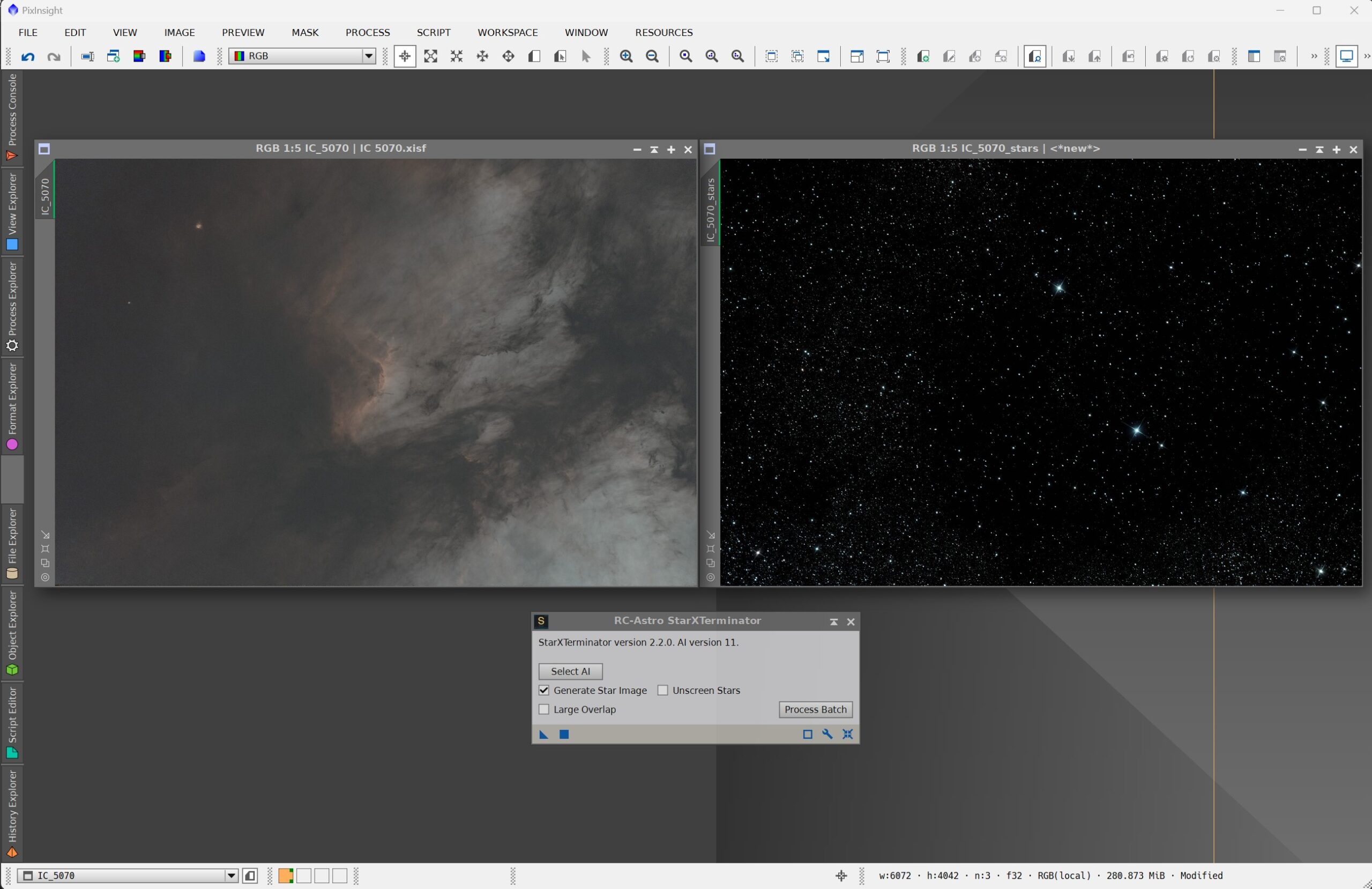Screen dimensions: 1372x889
Task: Click the monitor screen icon in toolbar
Action: click(x=1347, y=56)
